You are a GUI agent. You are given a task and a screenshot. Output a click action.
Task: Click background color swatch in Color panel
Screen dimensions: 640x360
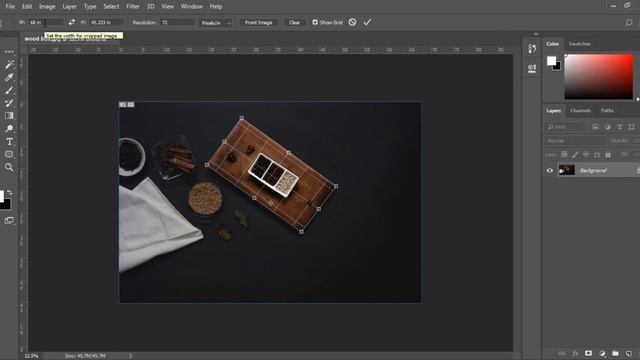(558, 67)
